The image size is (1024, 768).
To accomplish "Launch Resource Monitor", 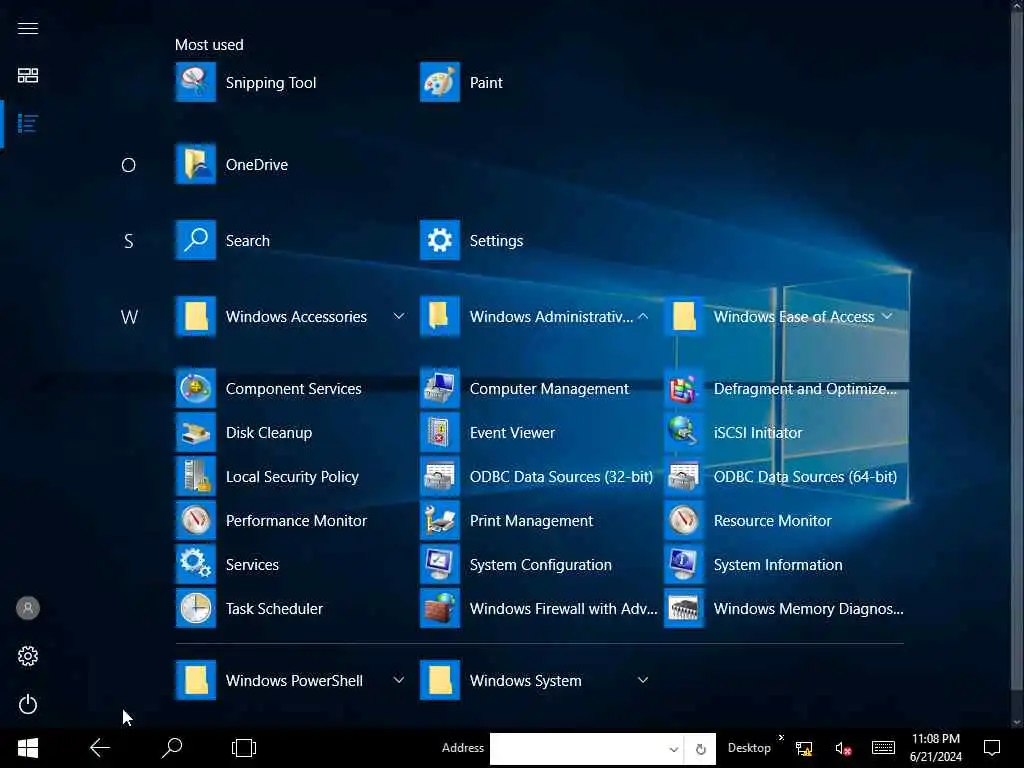I will 748,520.
